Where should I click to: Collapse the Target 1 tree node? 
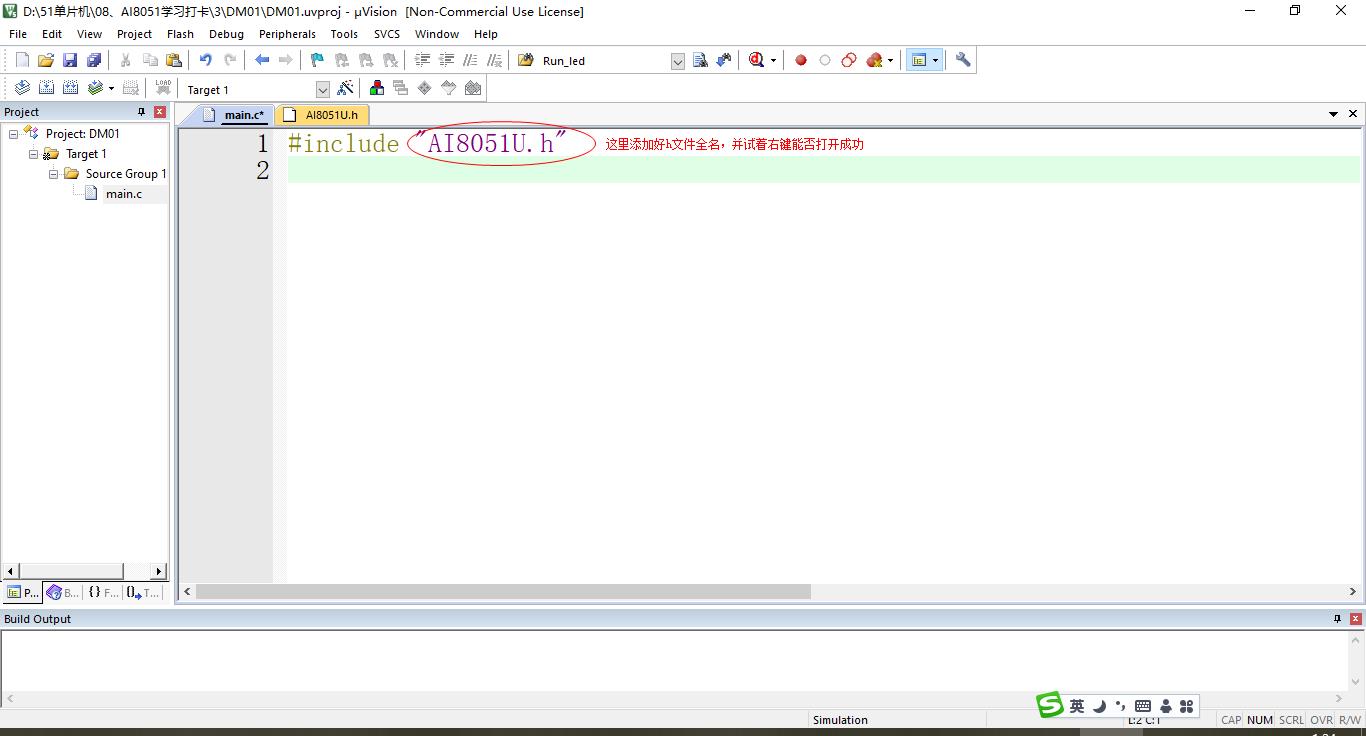[x=33, y=154]
